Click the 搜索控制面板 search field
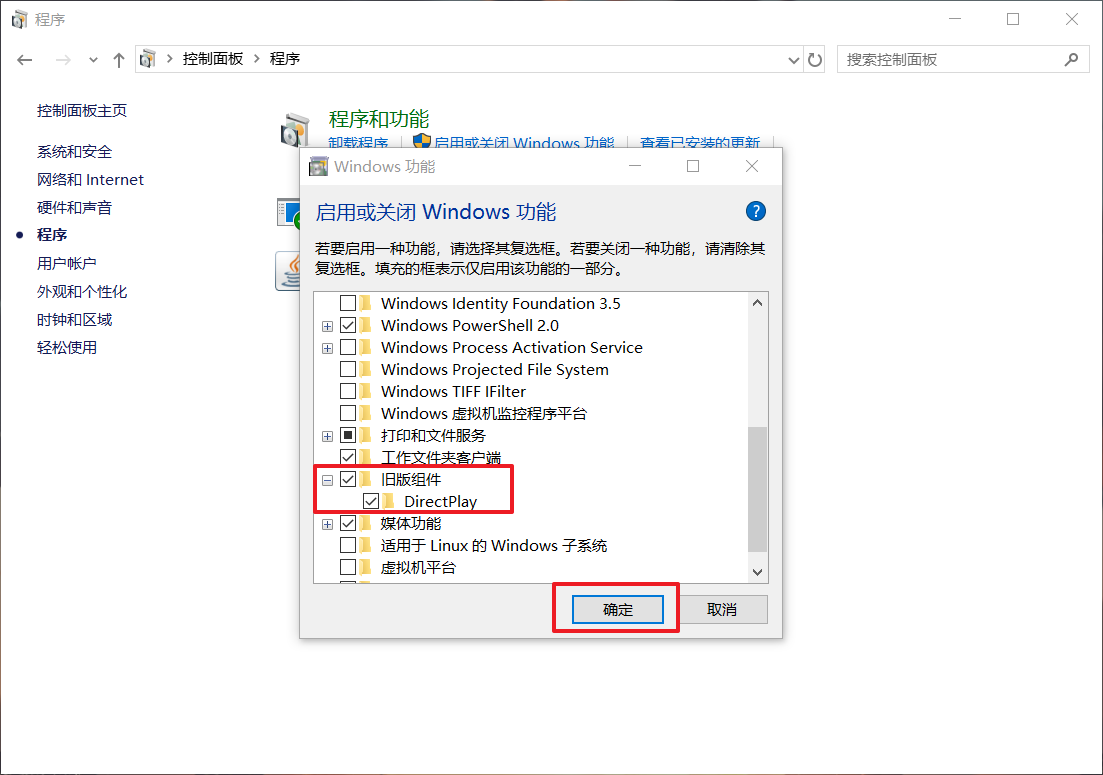Viewport: 1103px width, 775px height. 952,60
